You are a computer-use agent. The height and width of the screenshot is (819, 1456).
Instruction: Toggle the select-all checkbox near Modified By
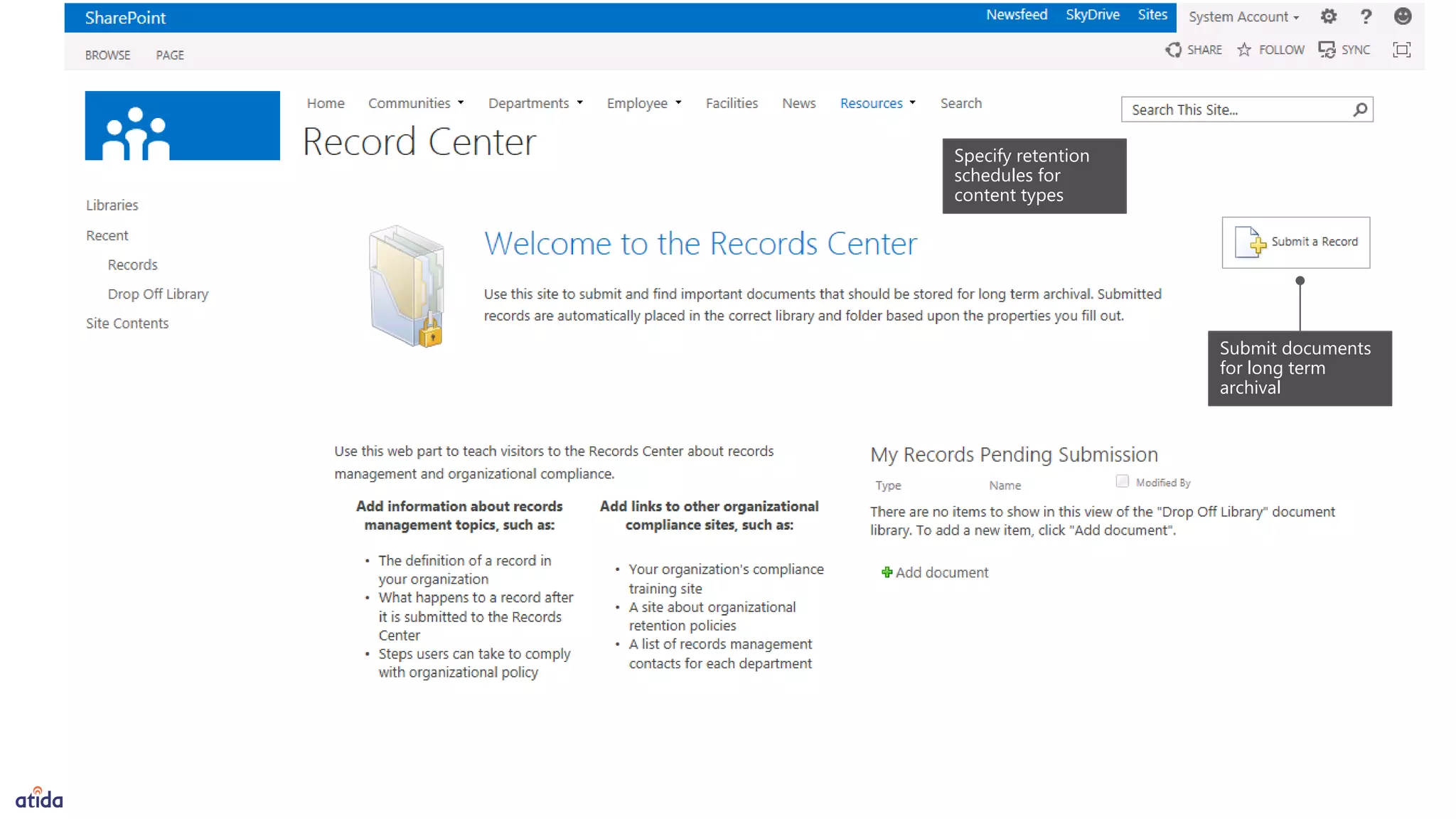click(x=1122, y=481)
